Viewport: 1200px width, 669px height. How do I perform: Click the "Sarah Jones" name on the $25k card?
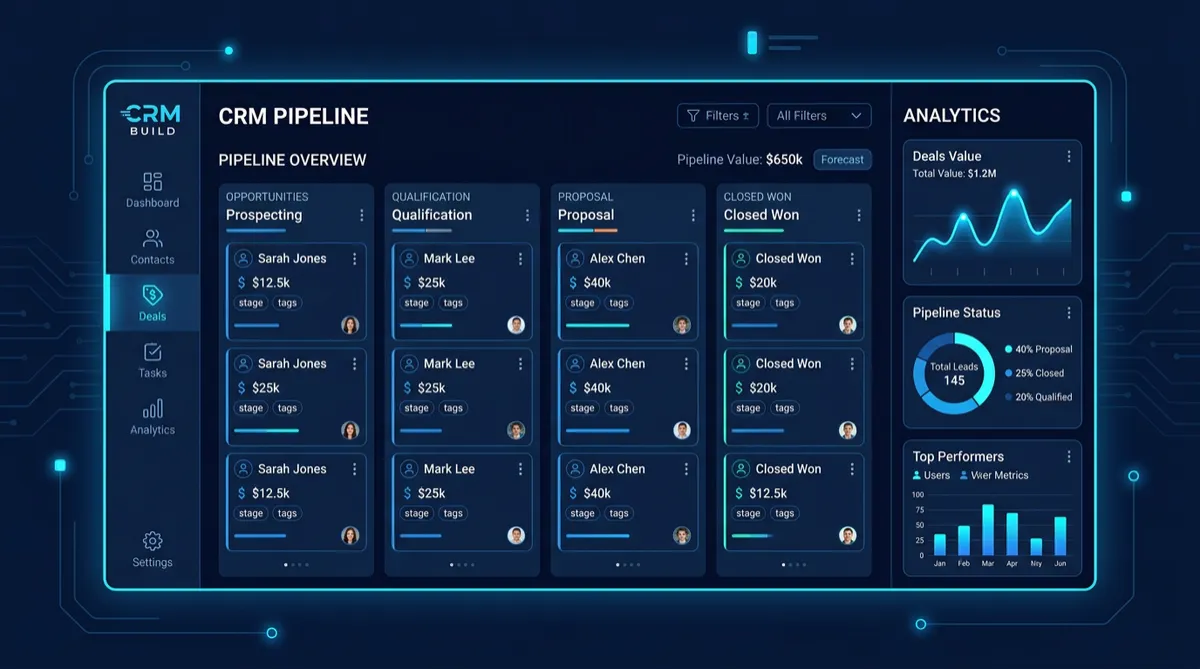[x=292, y=364]
